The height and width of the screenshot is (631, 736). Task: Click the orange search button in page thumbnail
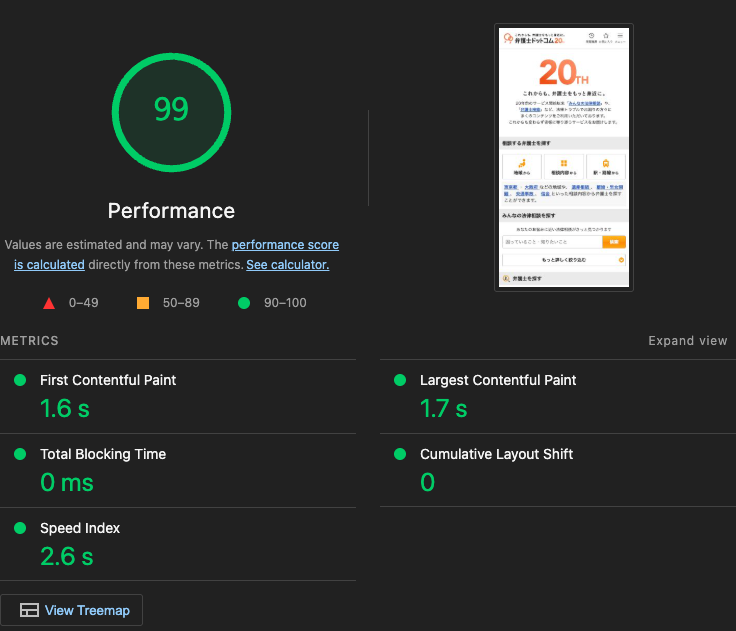pyautogui.click(x=613, y=241)
